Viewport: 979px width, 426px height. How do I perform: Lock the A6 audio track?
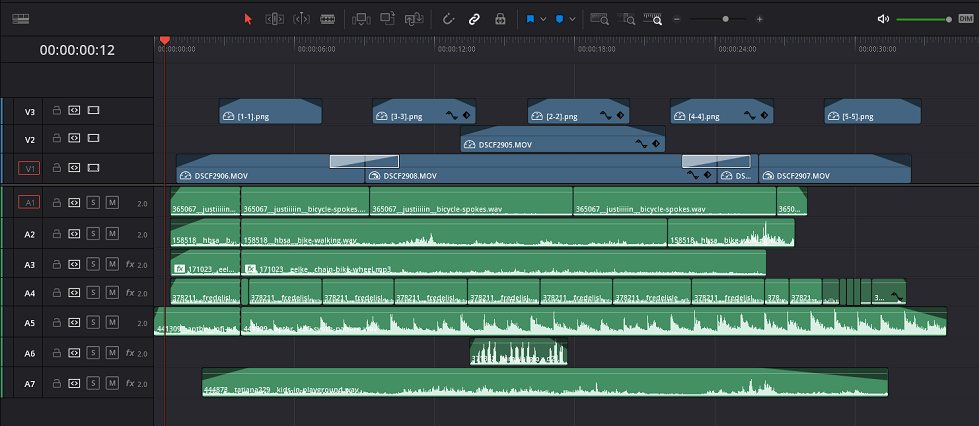pos(56,353)
